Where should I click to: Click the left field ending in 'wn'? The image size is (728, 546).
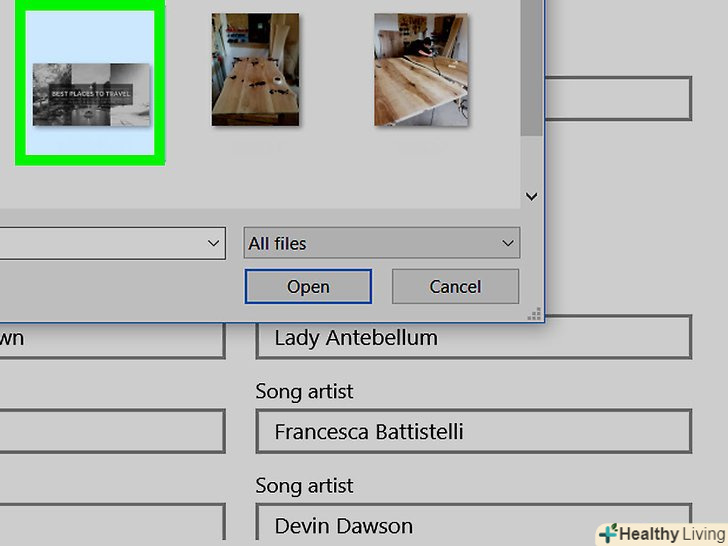point(112,340)
